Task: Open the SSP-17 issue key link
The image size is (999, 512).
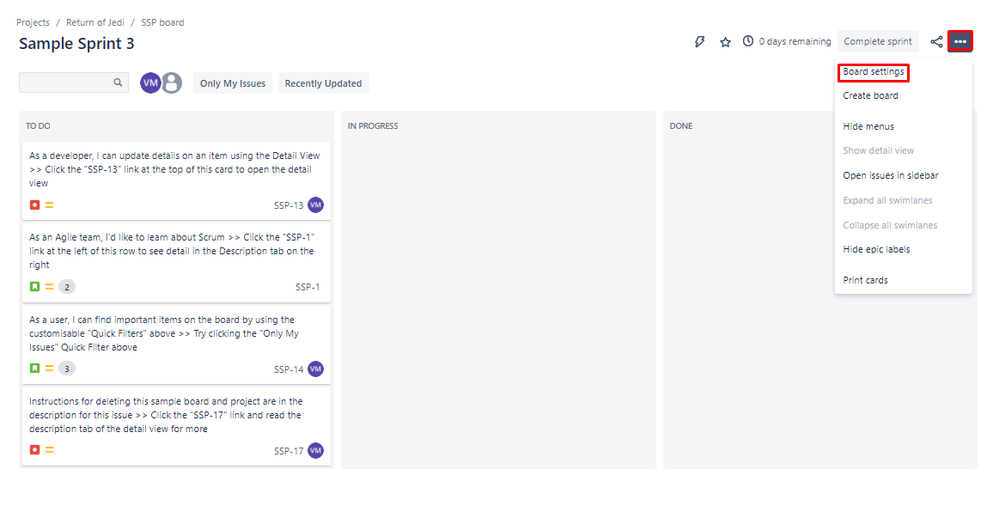Action: click(x=289, y=451)
